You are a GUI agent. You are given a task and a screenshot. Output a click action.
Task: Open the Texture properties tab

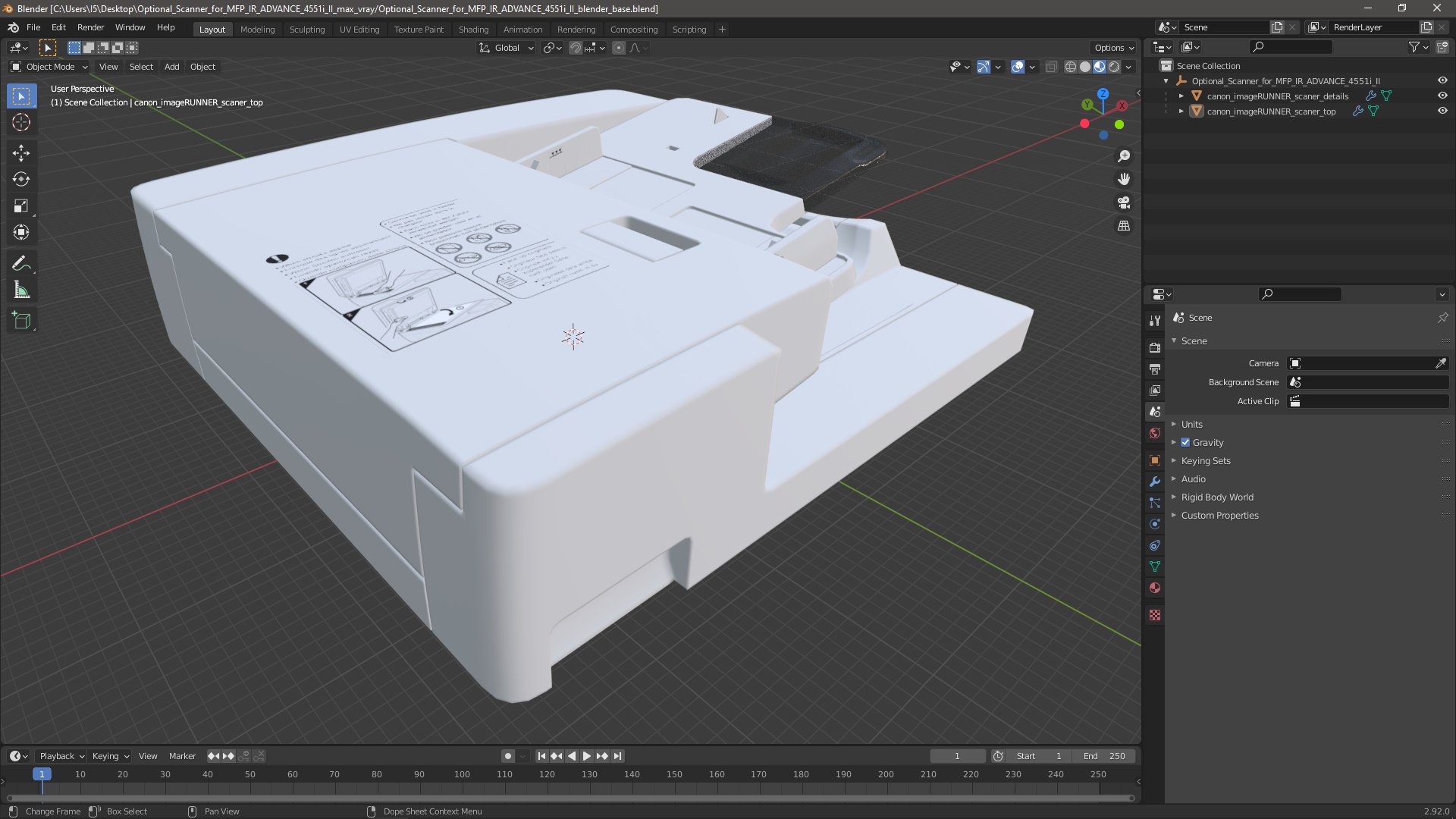pos(1155,615)
